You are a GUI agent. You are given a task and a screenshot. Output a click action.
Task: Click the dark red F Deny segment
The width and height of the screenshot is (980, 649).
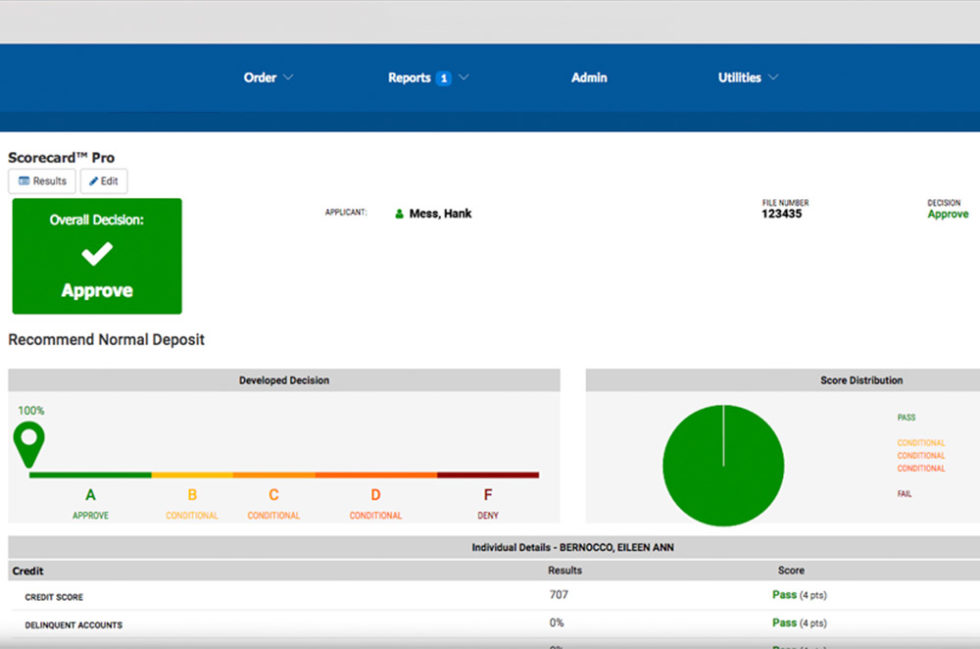pos(488,475)
